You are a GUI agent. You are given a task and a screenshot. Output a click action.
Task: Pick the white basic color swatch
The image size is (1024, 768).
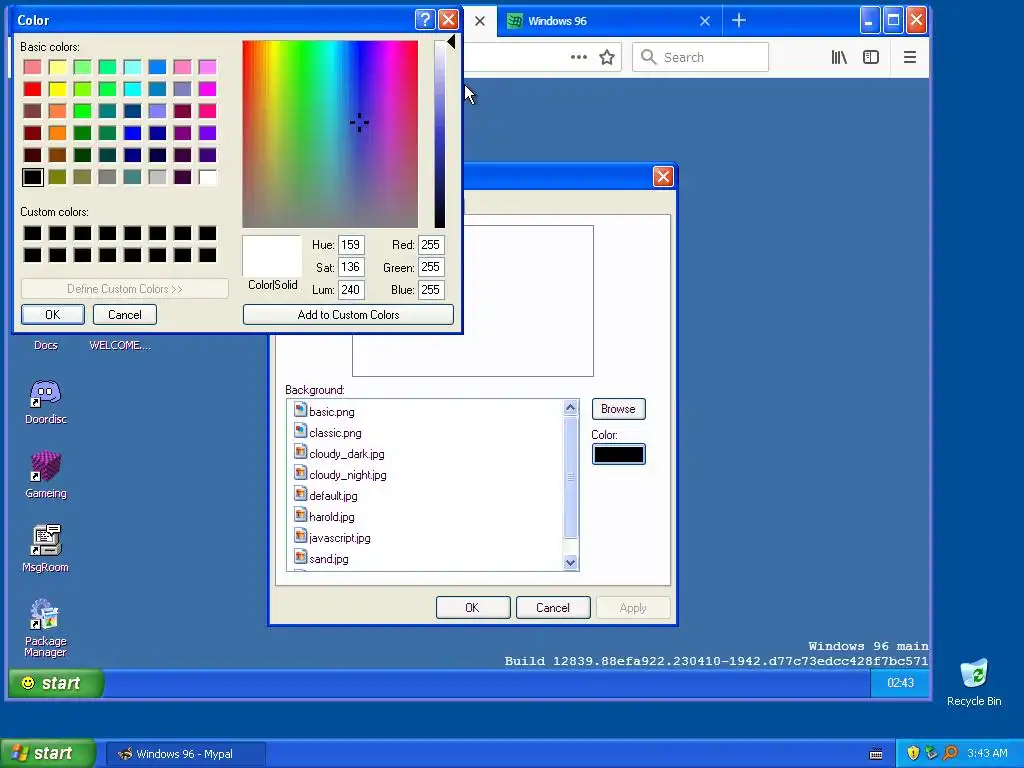click(207, 177)
